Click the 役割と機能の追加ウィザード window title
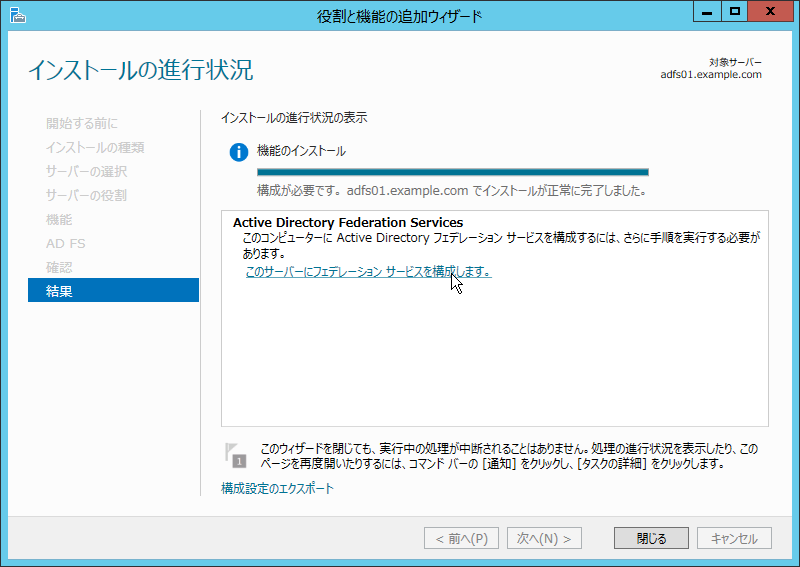Viewport: 800px width, 567px height. 399,16
